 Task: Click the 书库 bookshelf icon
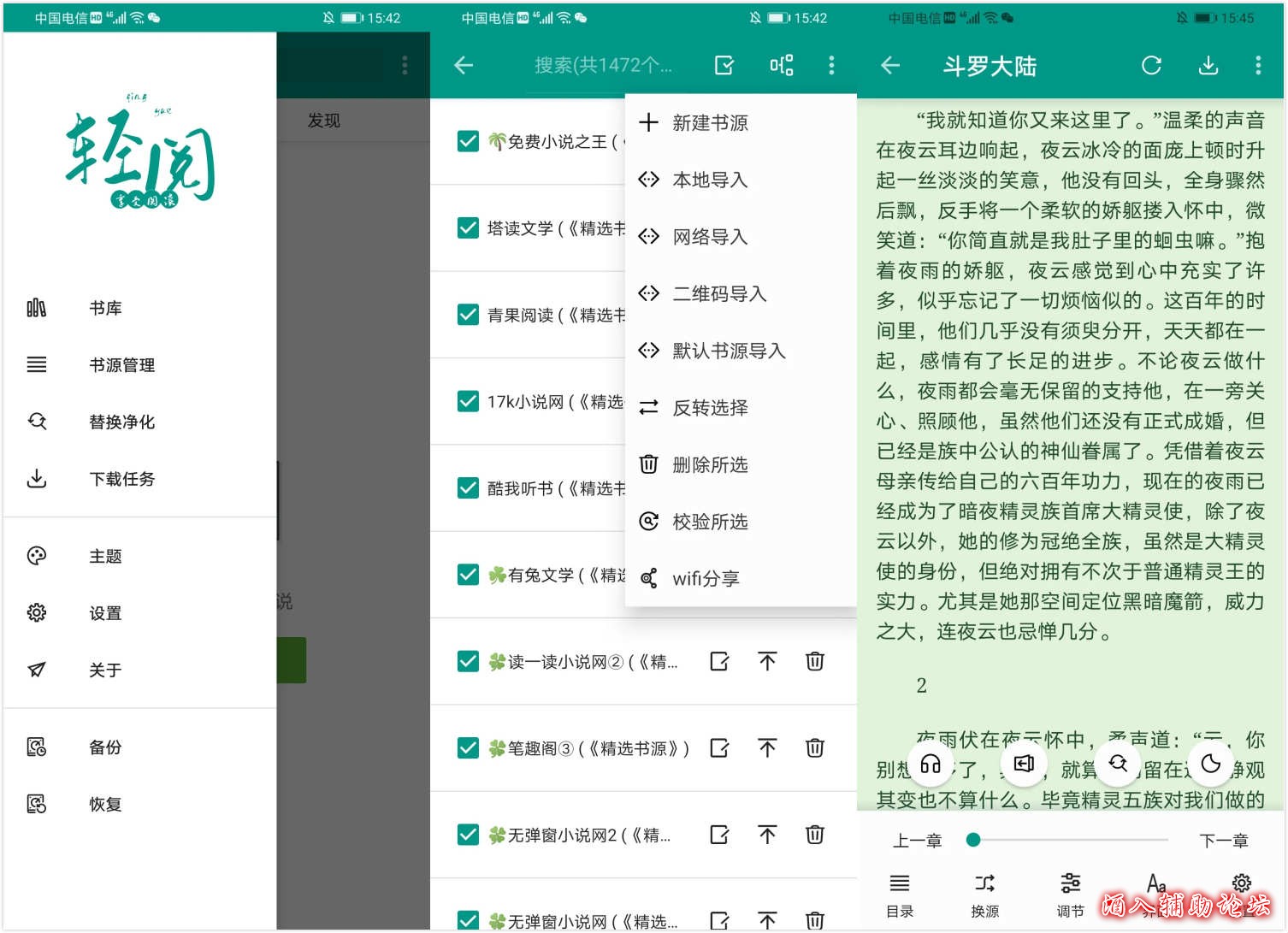tap(37, 308)
